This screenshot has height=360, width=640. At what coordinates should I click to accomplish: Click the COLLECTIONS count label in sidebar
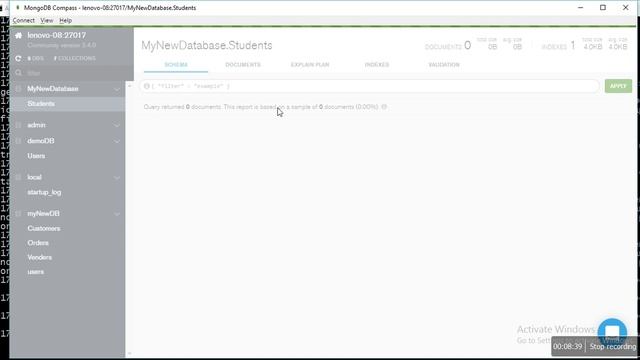[x=75, y=58]
